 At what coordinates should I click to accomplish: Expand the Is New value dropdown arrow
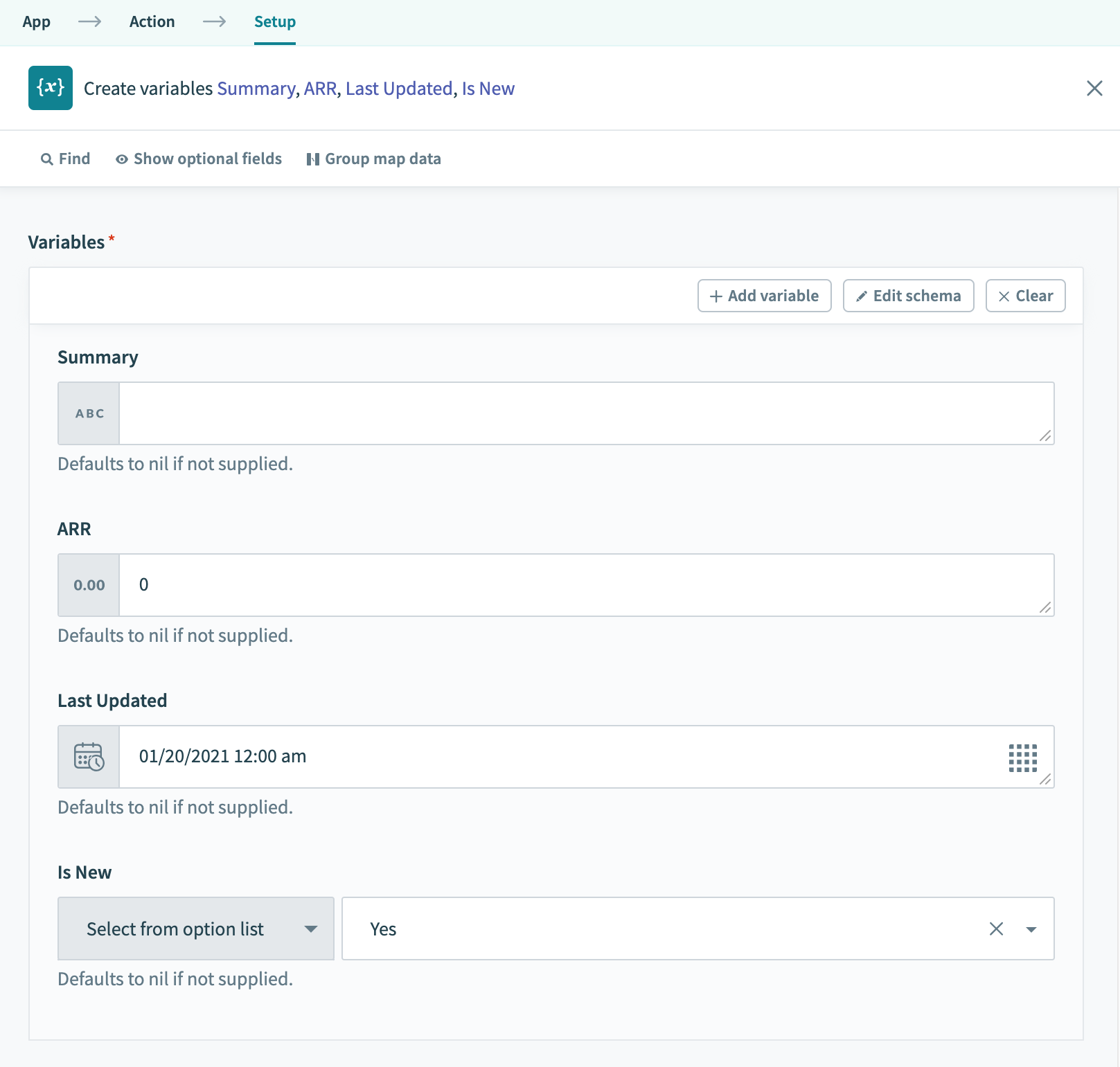click(1031, 929)
